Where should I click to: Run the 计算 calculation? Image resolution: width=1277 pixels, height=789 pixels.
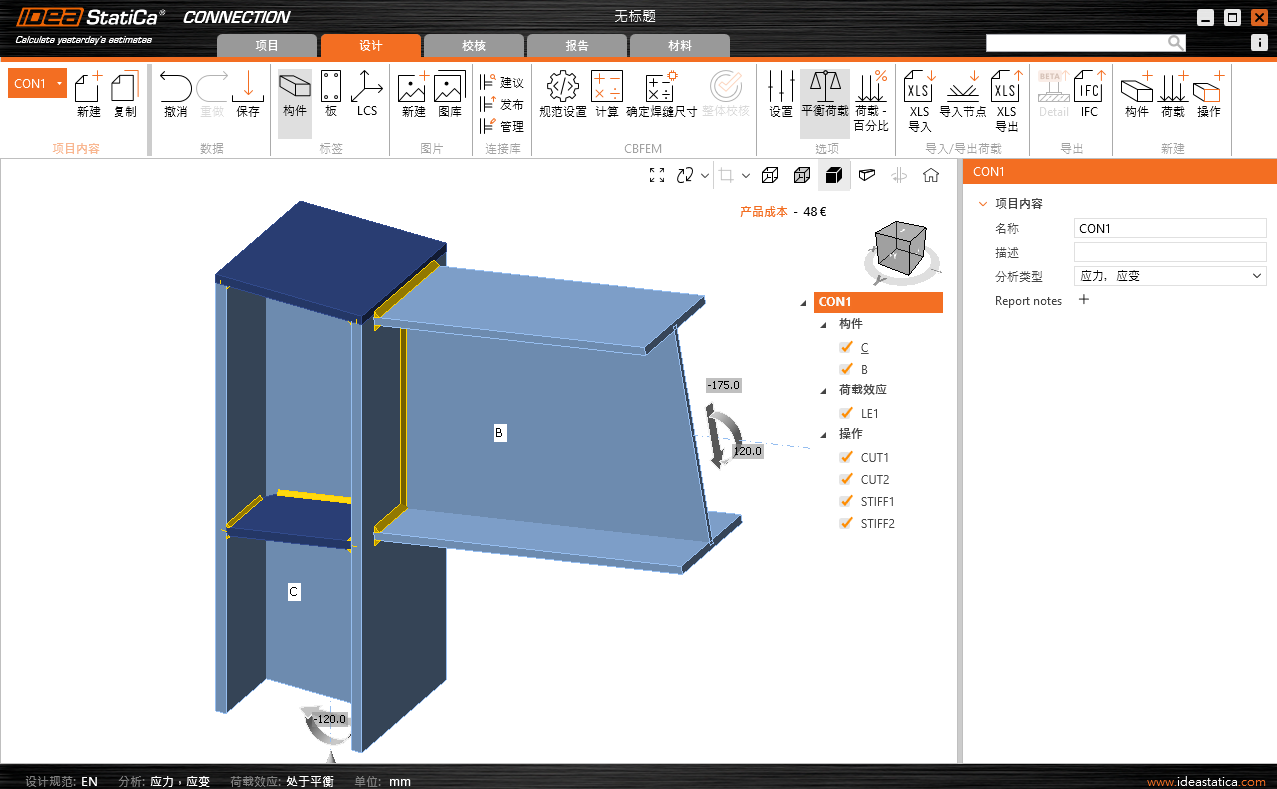[x=607, y=95]
